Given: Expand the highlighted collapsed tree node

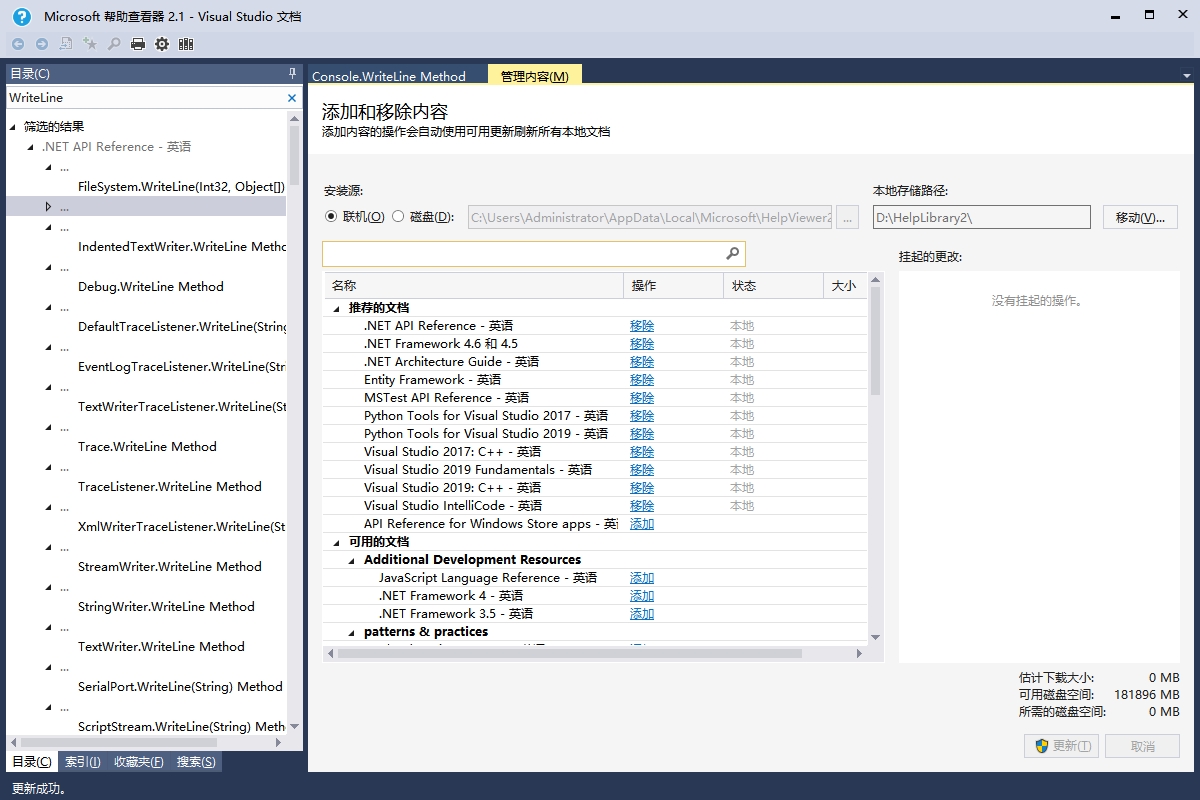Looking at the screenshot, I should (x=48, y=207).
